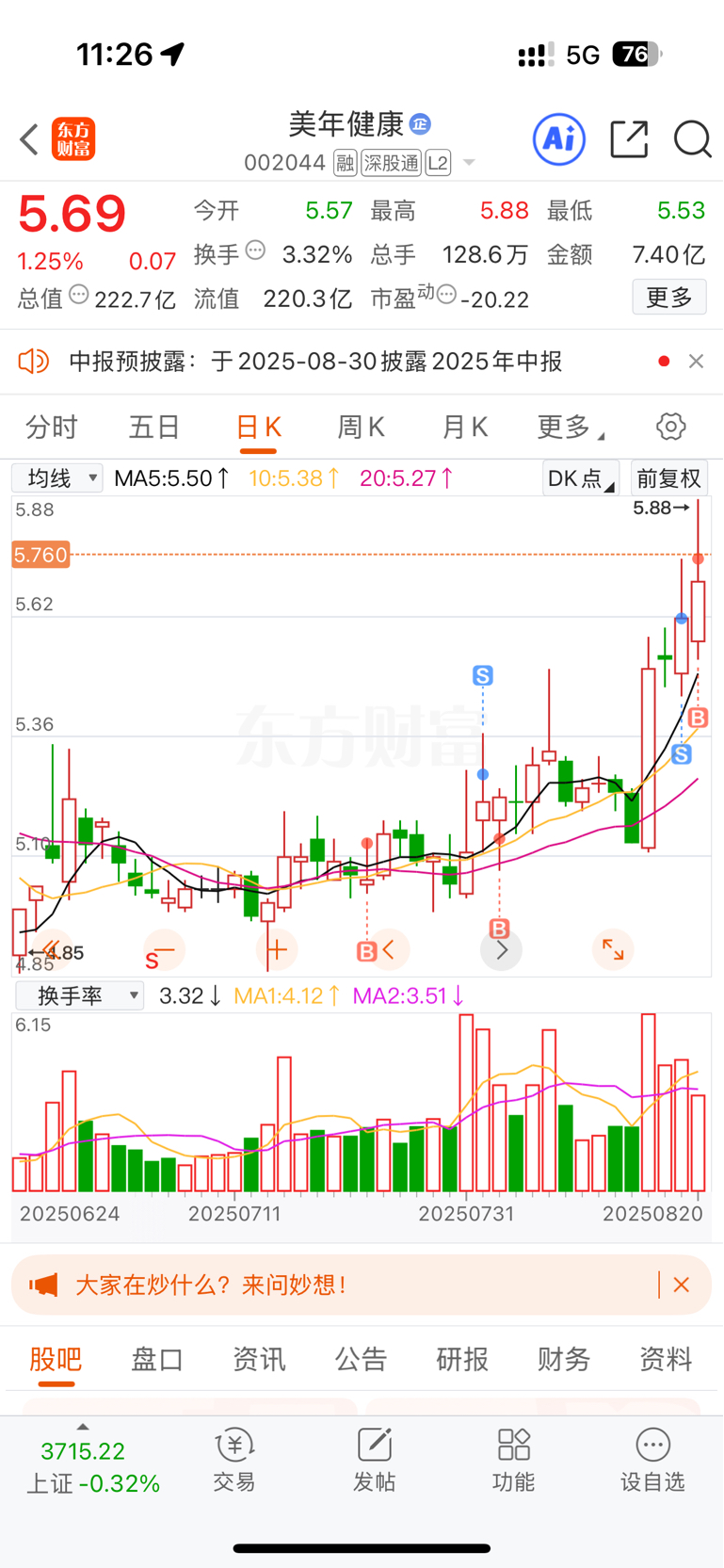Select the 股吧 tab
The image size is (724, 1568).
[x=56, y=1359]
